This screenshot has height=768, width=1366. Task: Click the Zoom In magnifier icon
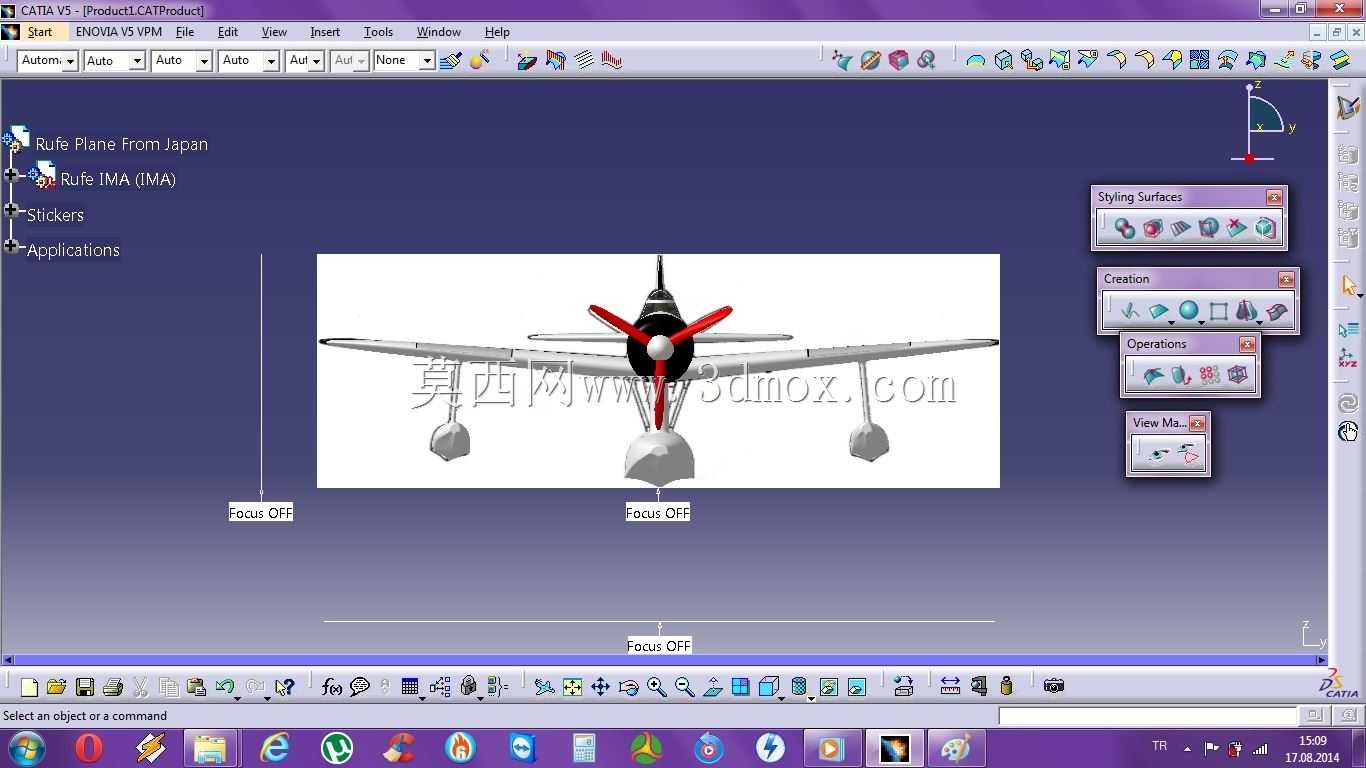[656, 687]
